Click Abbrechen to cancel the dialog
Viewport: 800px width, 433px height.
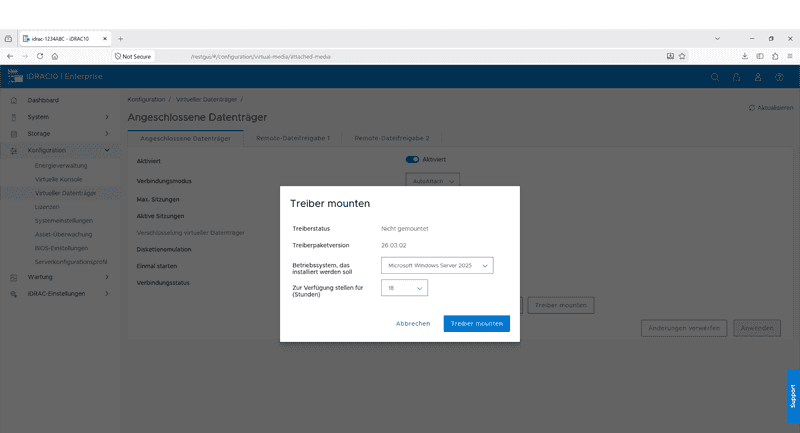point(413,323)
